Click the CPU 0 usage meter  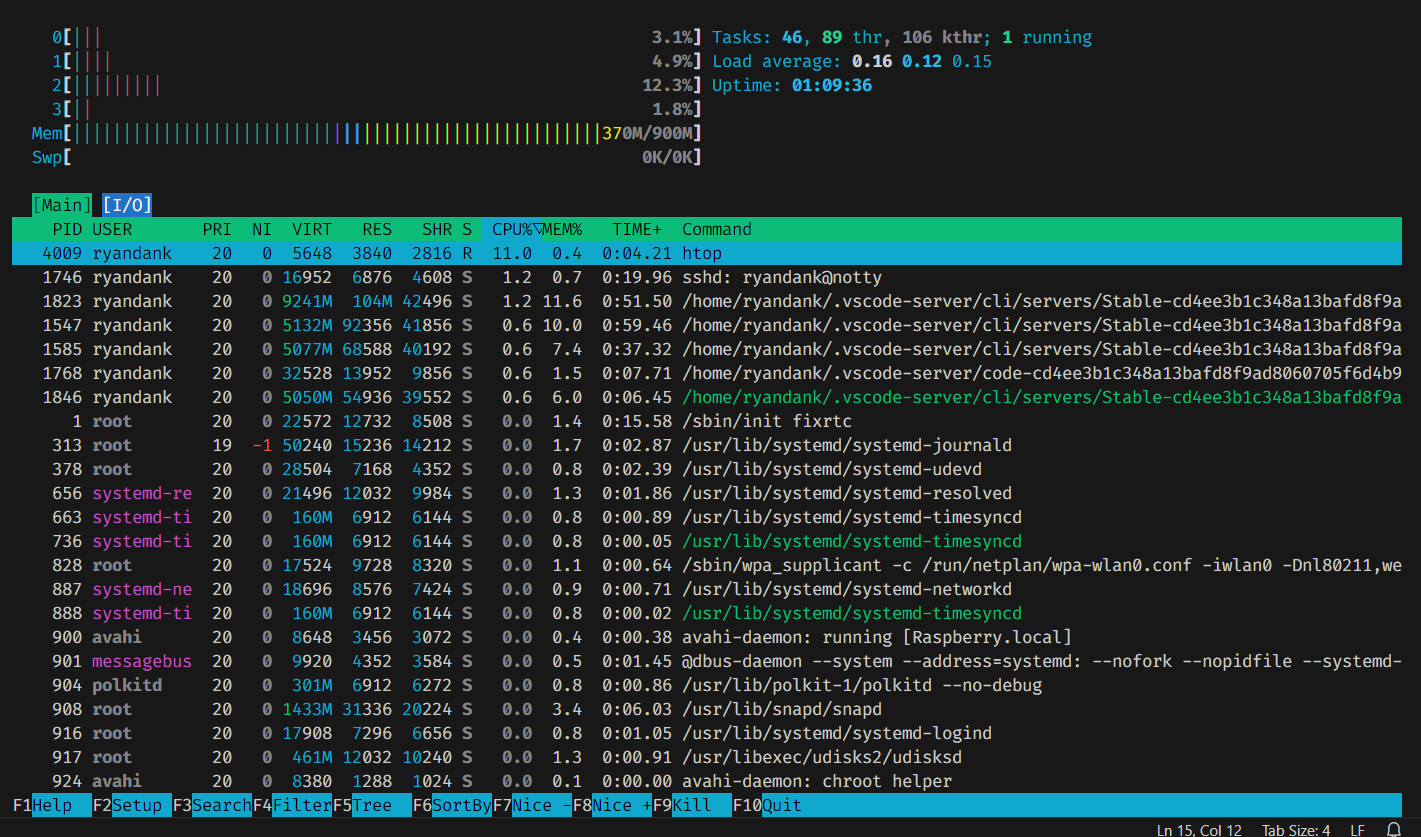377,37
